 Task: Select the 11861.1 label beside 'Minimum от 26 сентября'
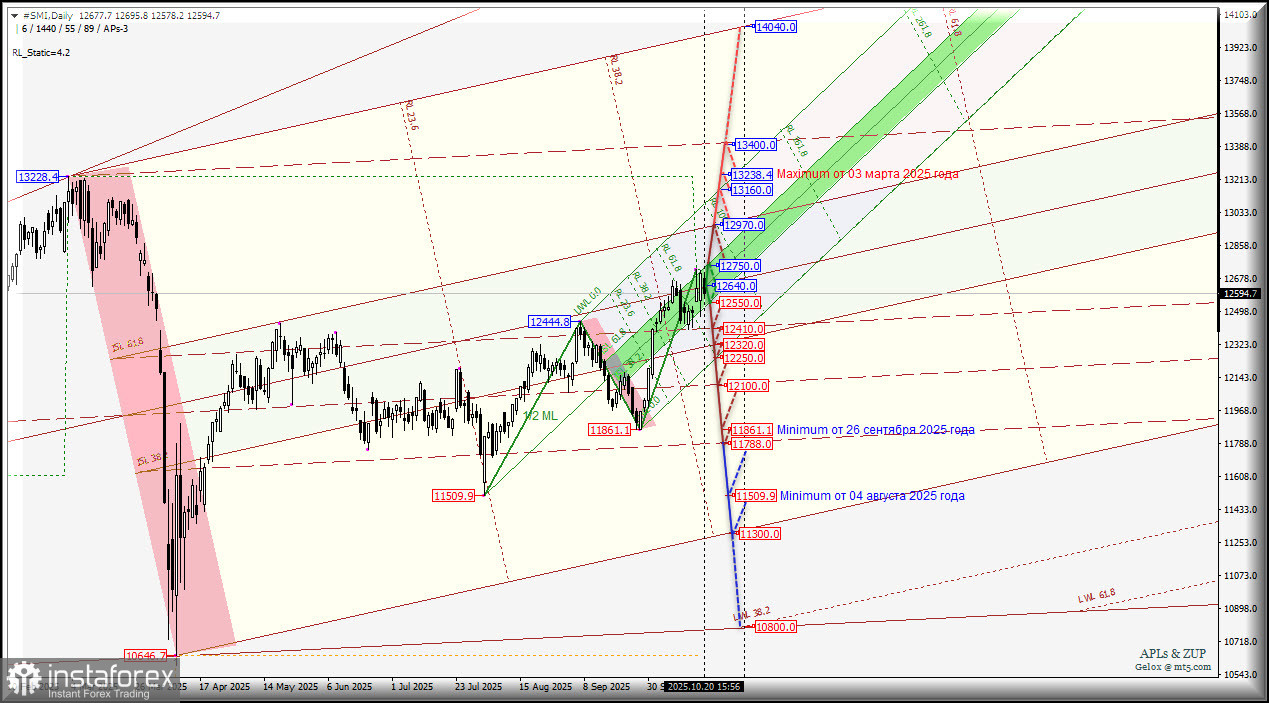(752, 430)
